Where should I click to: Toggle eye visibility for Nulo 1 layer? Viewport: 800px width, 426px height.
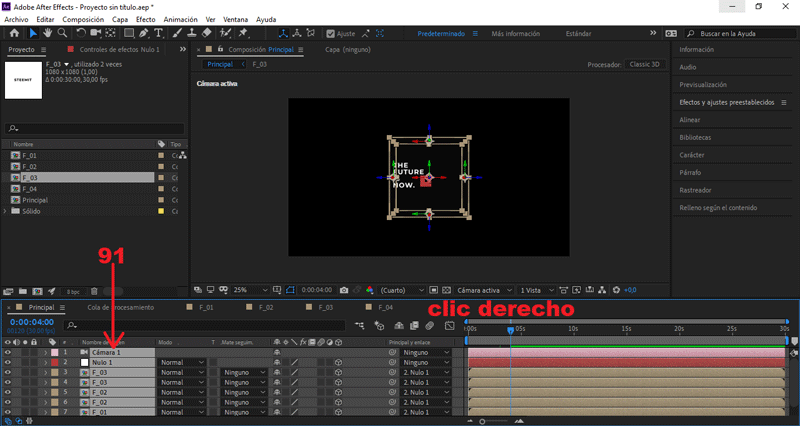click(x=8, y=362)
